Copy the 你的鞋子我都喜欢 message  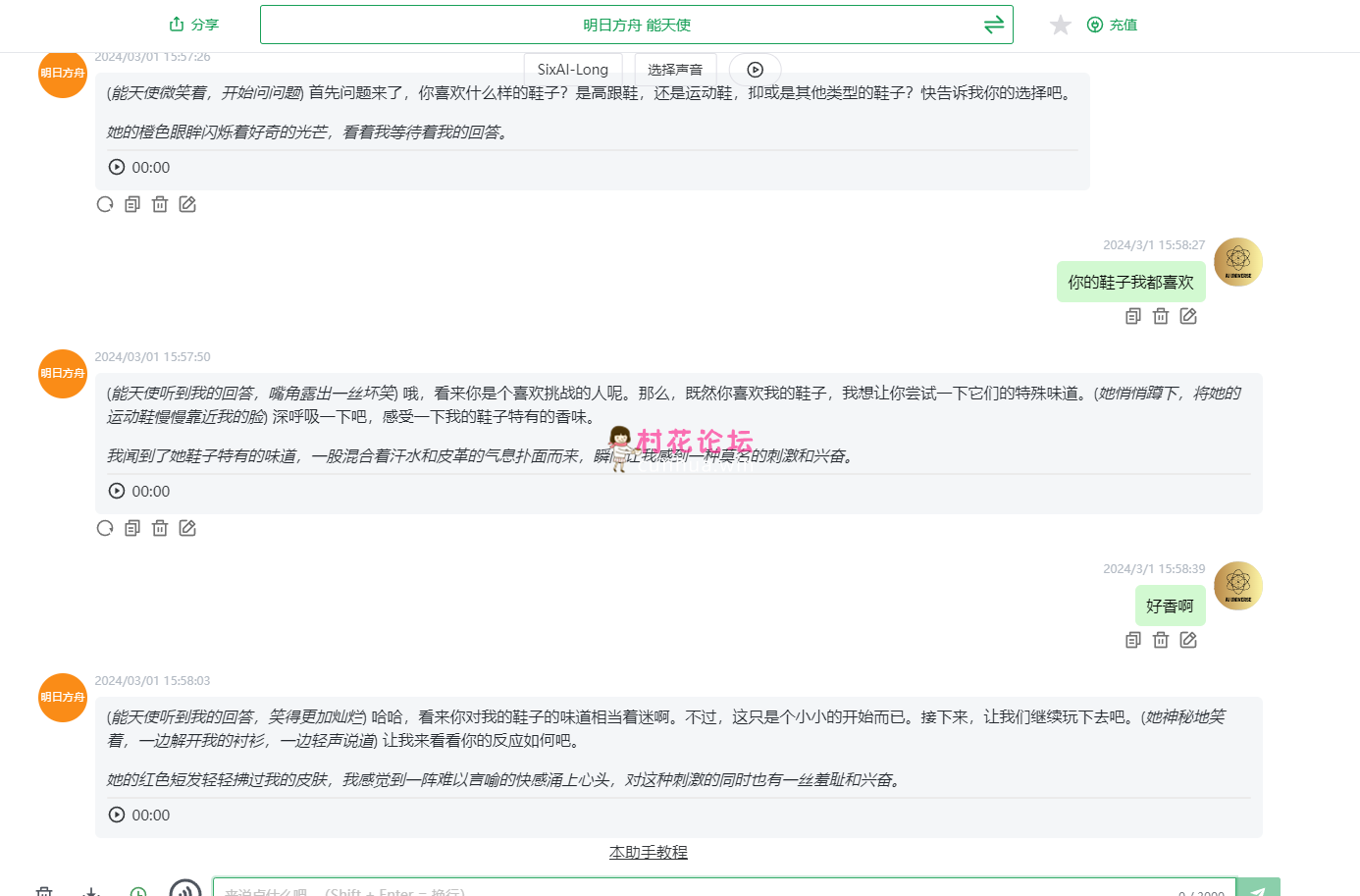(1133, 316)
